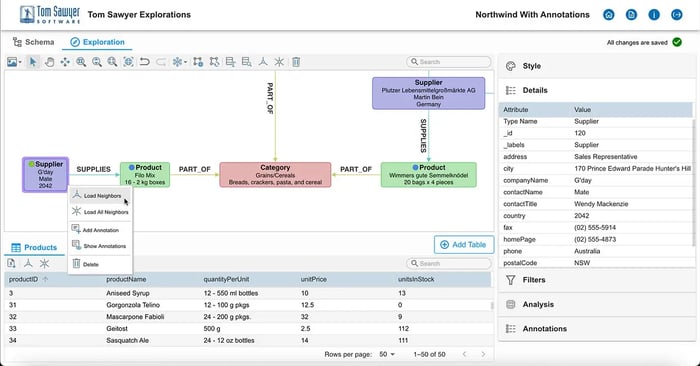
Task: Go to next table page arrow
Action: pyautogui.click(x=483, y=354)
